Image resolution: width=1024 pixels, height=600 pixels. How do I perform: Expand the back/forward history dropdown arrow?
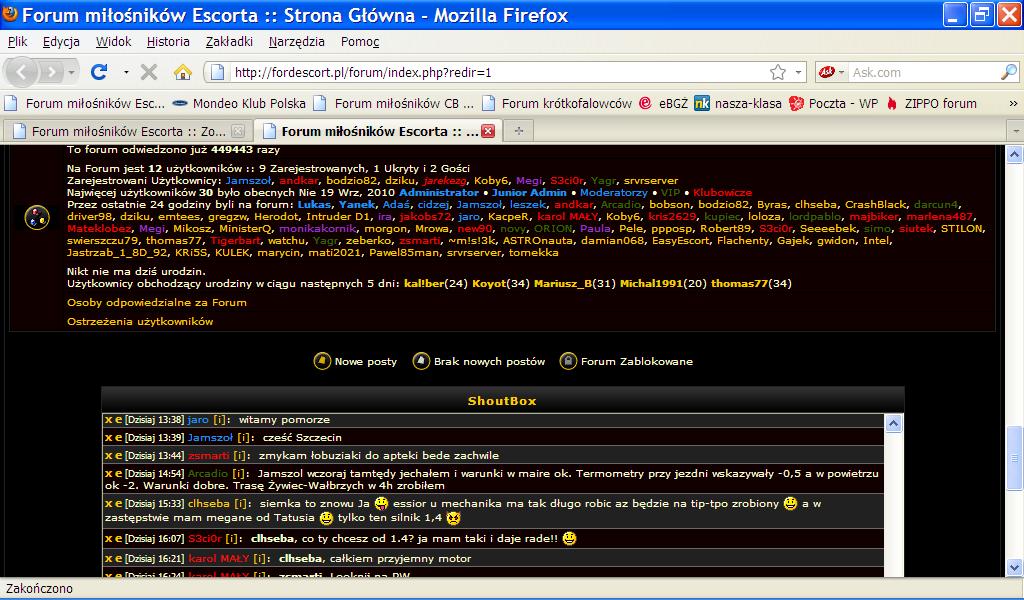click(x=71, y=72)
